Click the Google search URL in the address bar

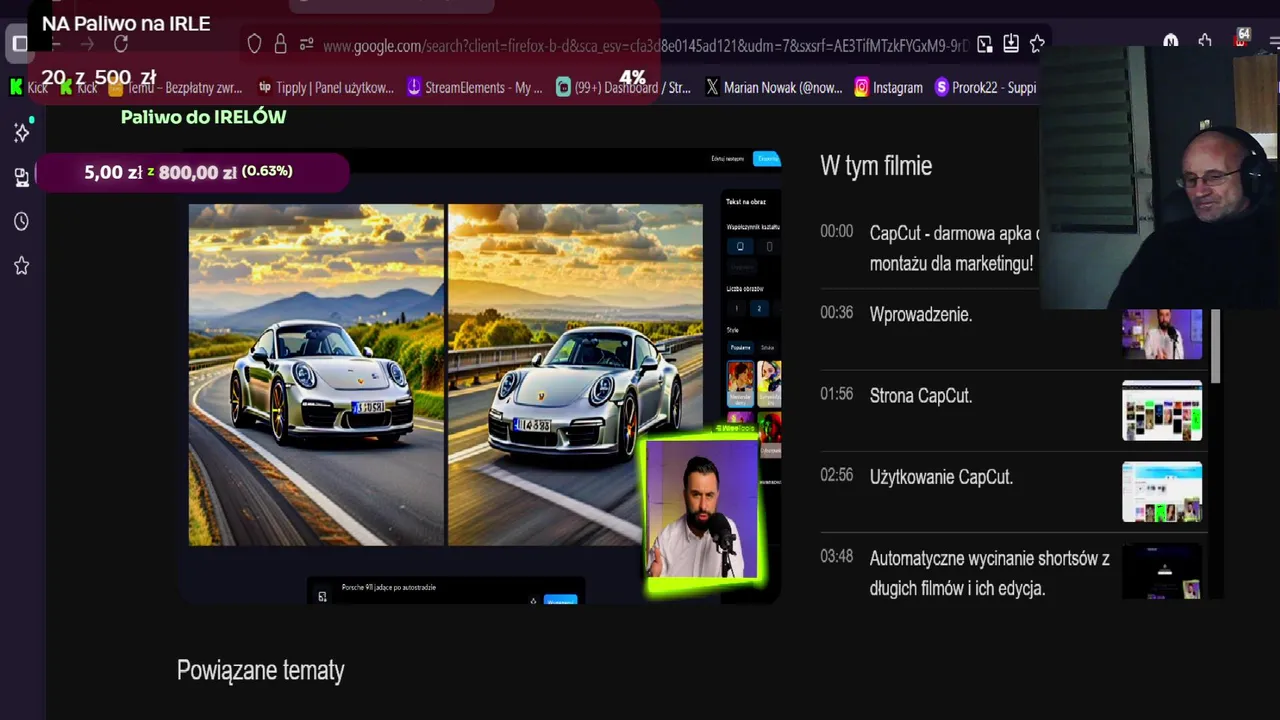pyautogui.click(x=645, y=46)
